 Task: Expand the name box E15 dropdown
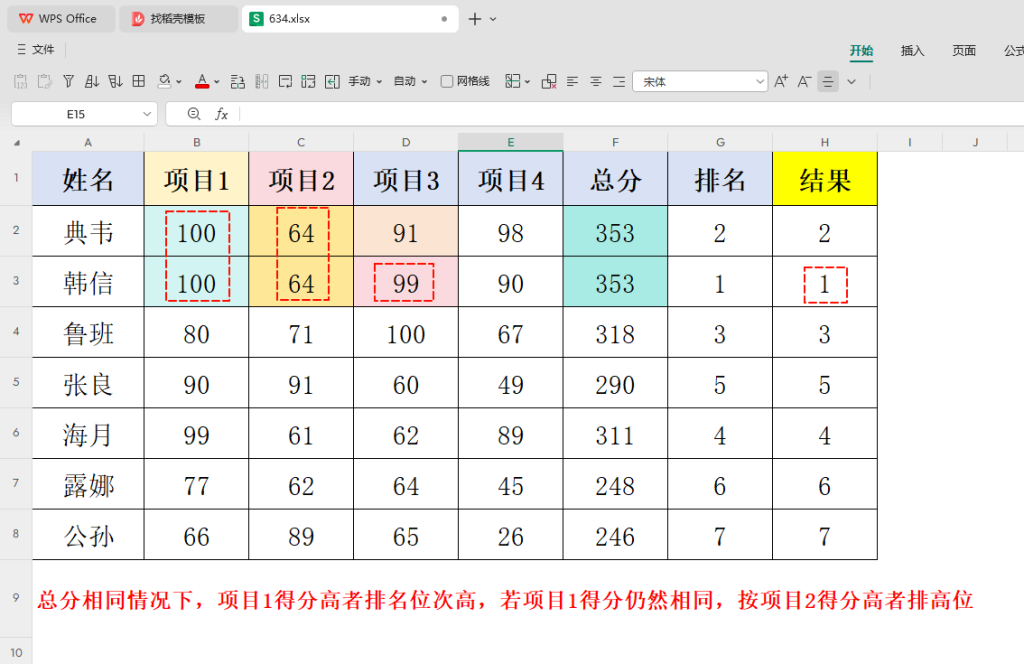pos(147,114)
